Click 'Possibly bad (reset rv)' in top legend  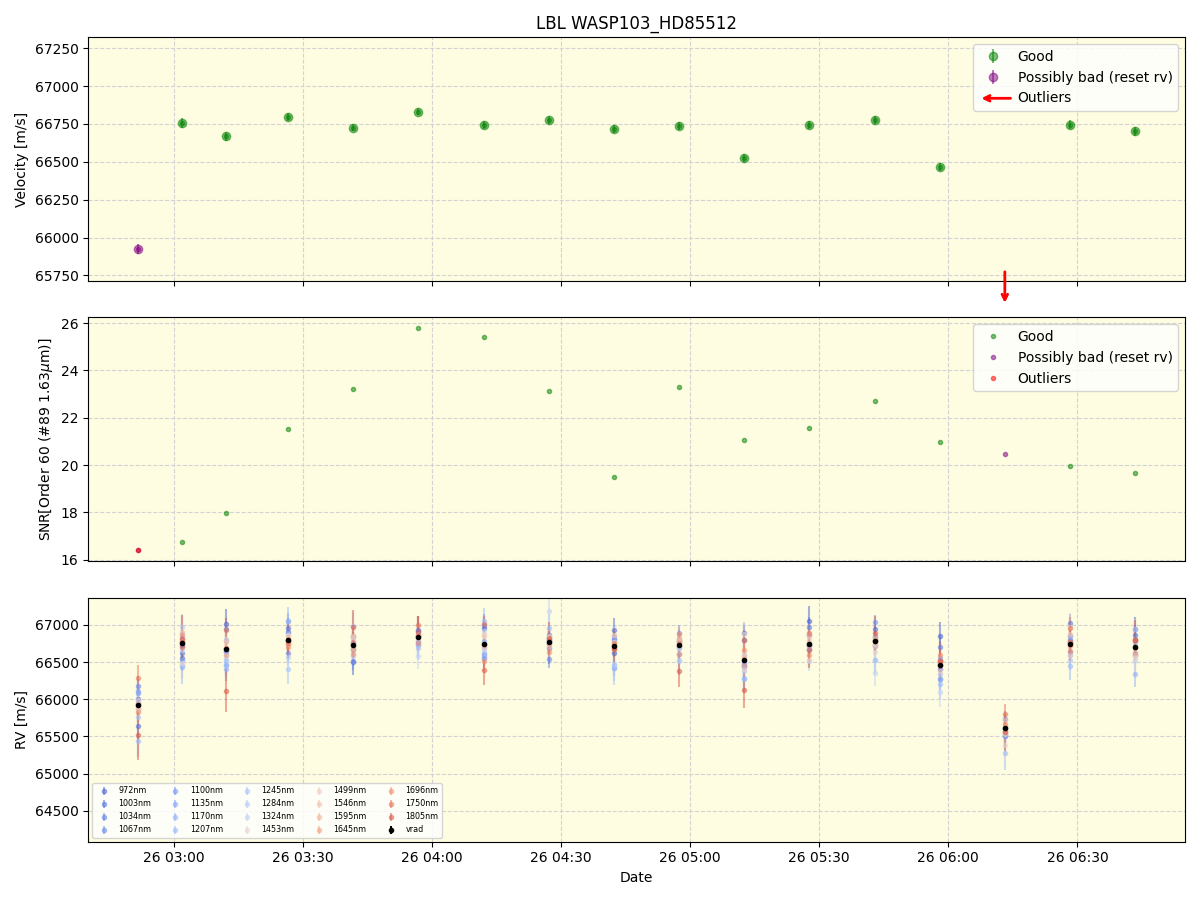coord(1095,77)
